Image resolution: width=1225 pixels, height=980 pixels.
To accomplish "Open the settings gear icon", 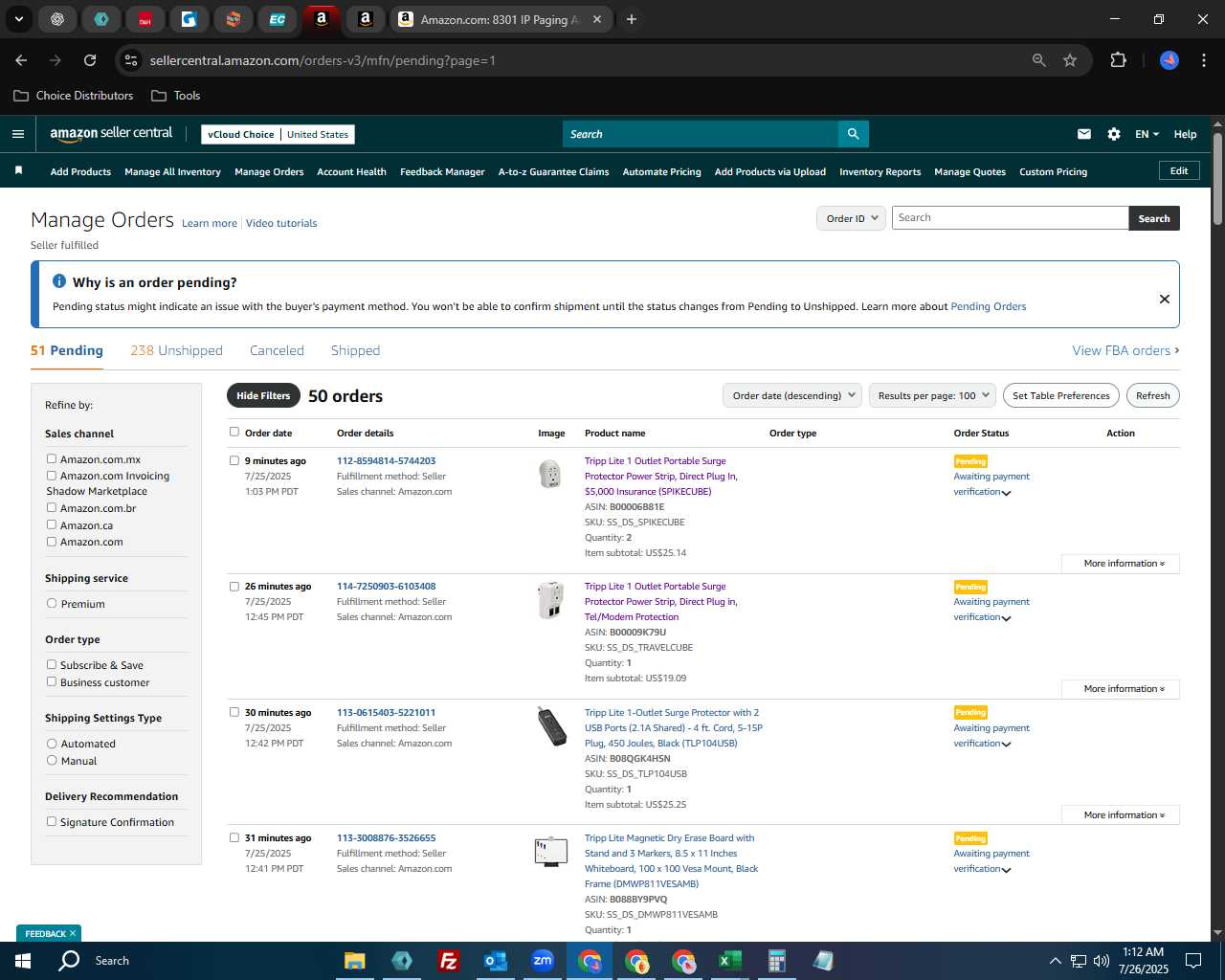I will click(1114, 134).
